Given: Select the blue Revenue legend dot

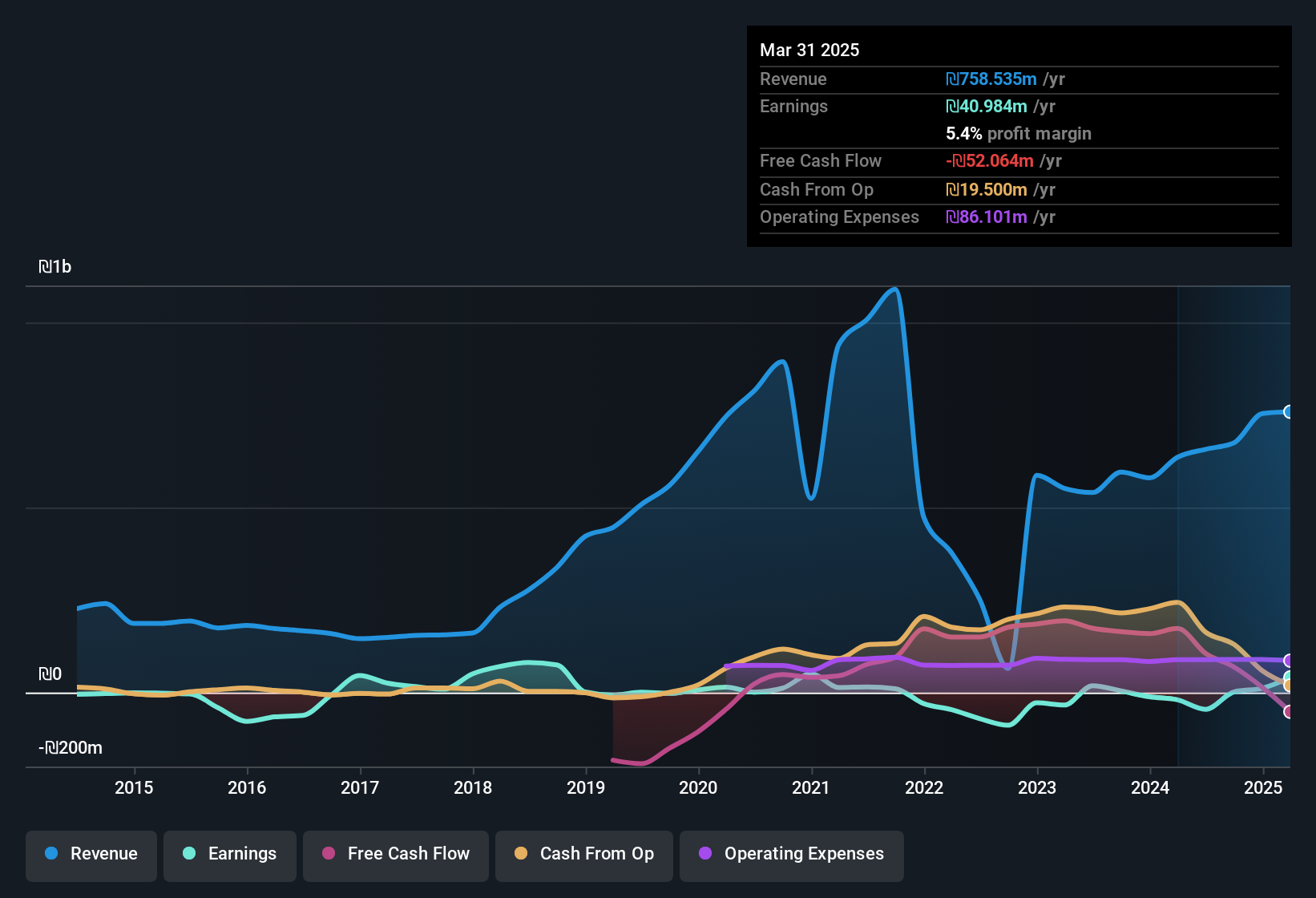Looking at the screenshot, I should (x=50, y=854).
